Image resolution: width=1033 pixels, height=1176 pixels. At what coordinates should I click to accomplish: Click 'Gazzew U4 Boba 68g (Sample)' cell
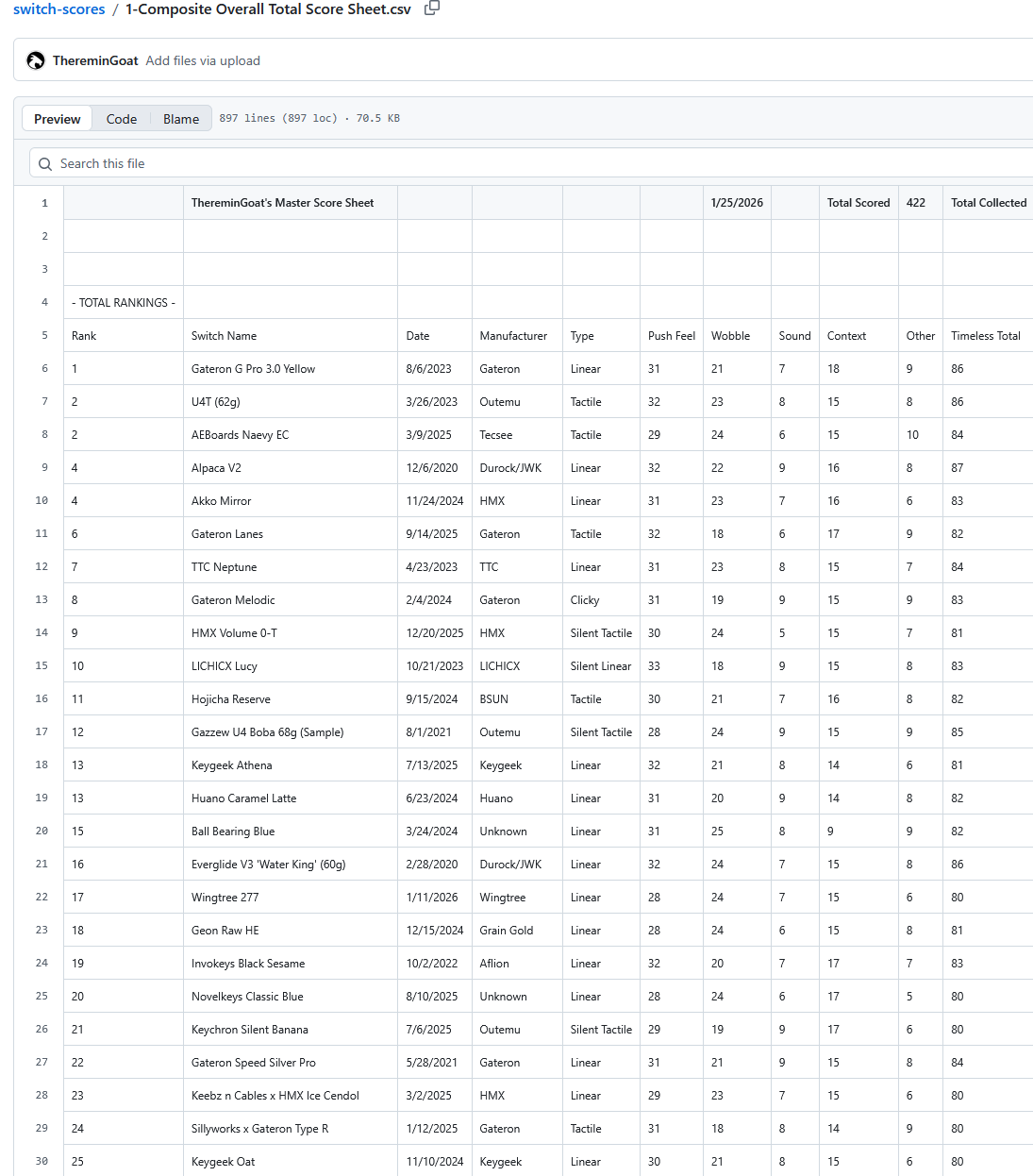click(x=291, y=731)
